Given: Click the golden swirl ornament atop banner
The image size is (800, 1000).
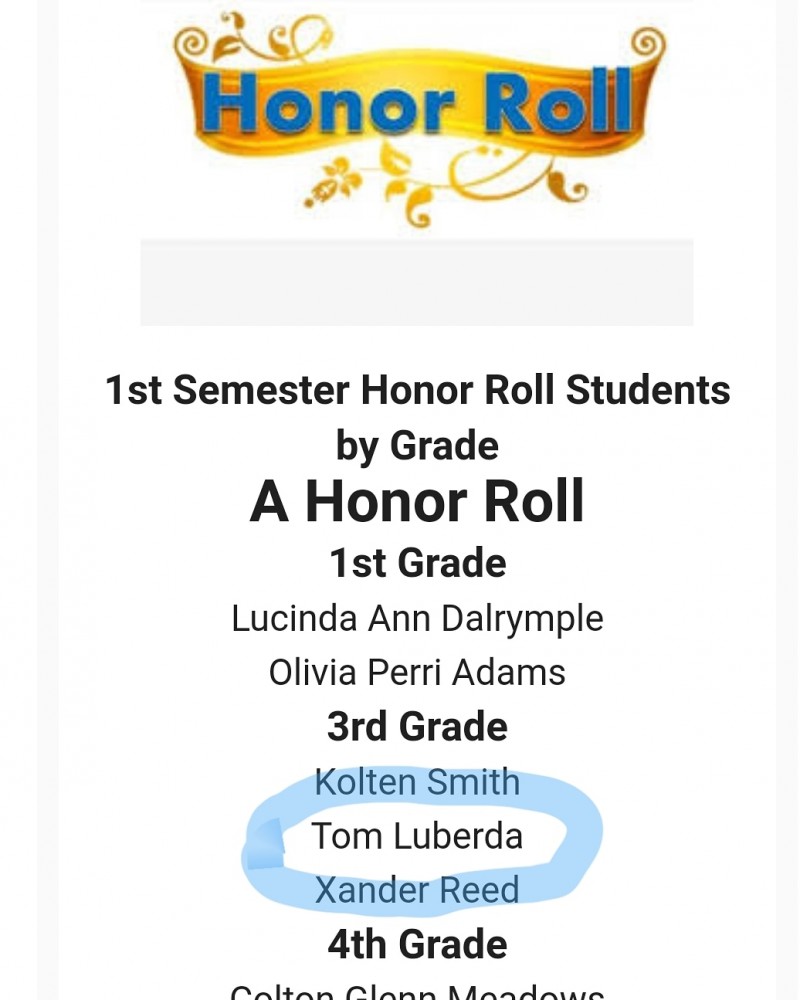Looking at the screenshot, I should (x=268, y=36).
